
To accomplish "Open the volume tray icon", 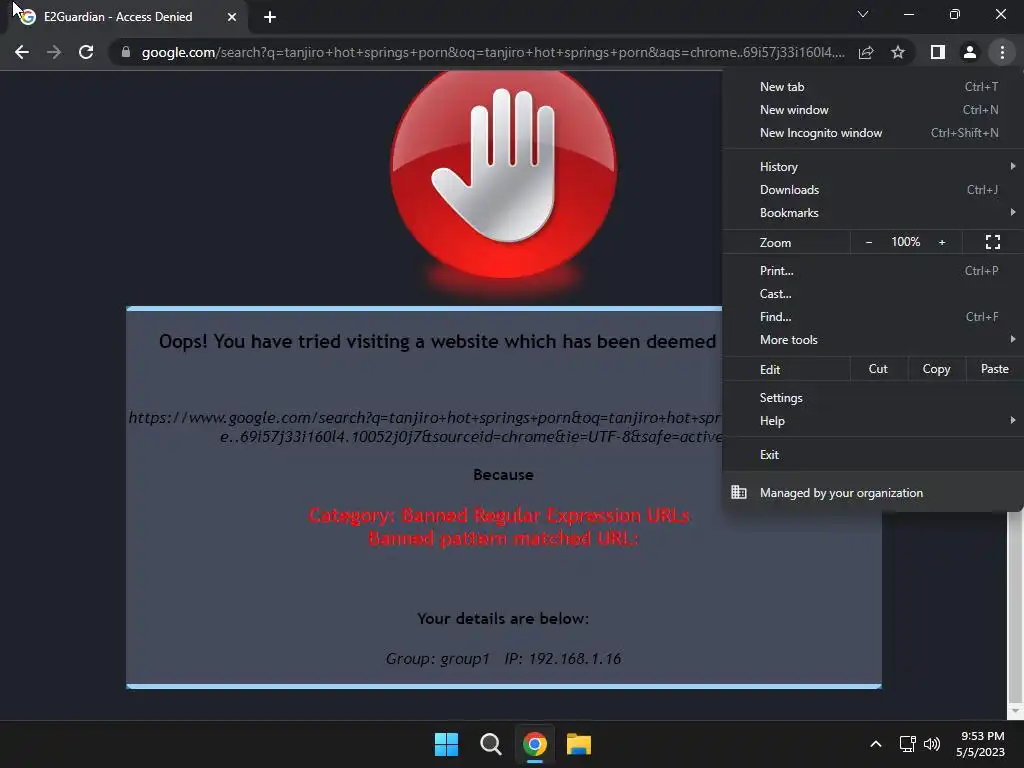I will pos(932,744).
